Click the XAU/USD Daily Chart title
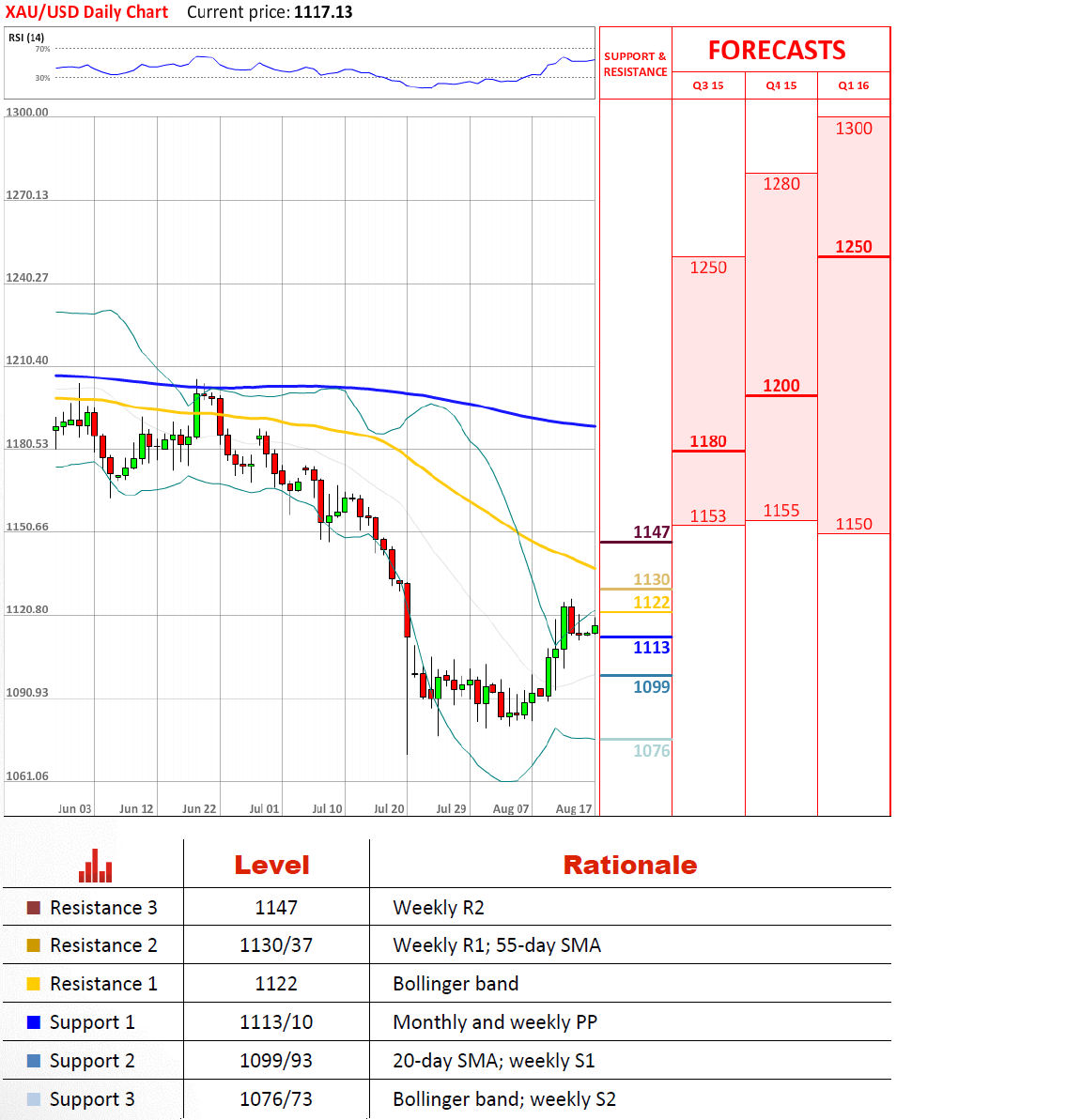1082x1120 pixels. coord(86,12)
